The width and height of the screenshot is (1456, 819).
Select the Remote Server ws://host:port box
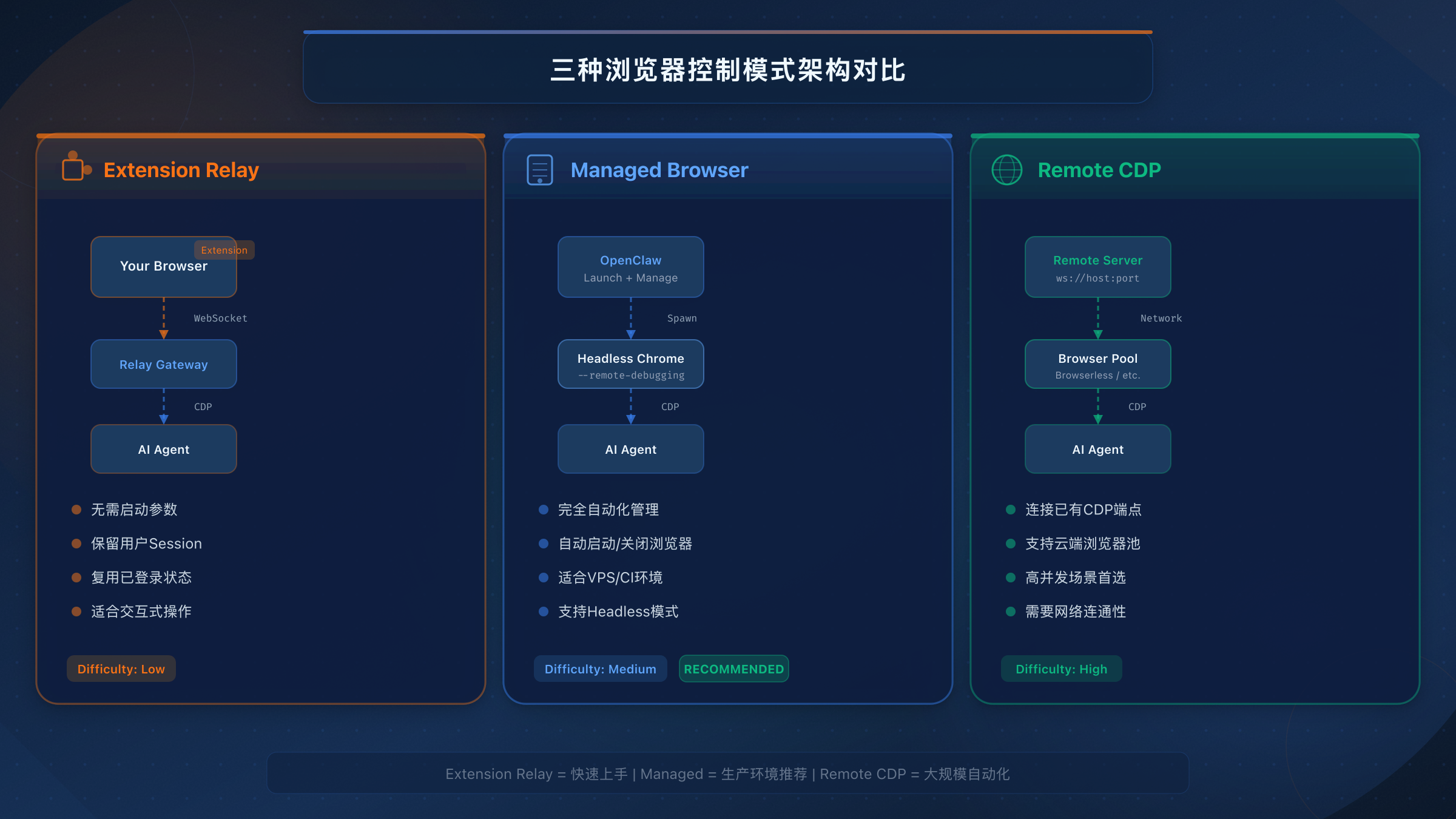(x=1098, y=267)
